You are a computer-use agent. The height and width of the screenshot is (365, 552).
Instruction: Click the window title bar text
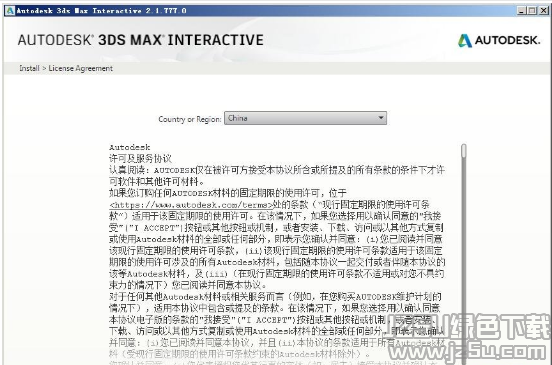pos(101,11)
